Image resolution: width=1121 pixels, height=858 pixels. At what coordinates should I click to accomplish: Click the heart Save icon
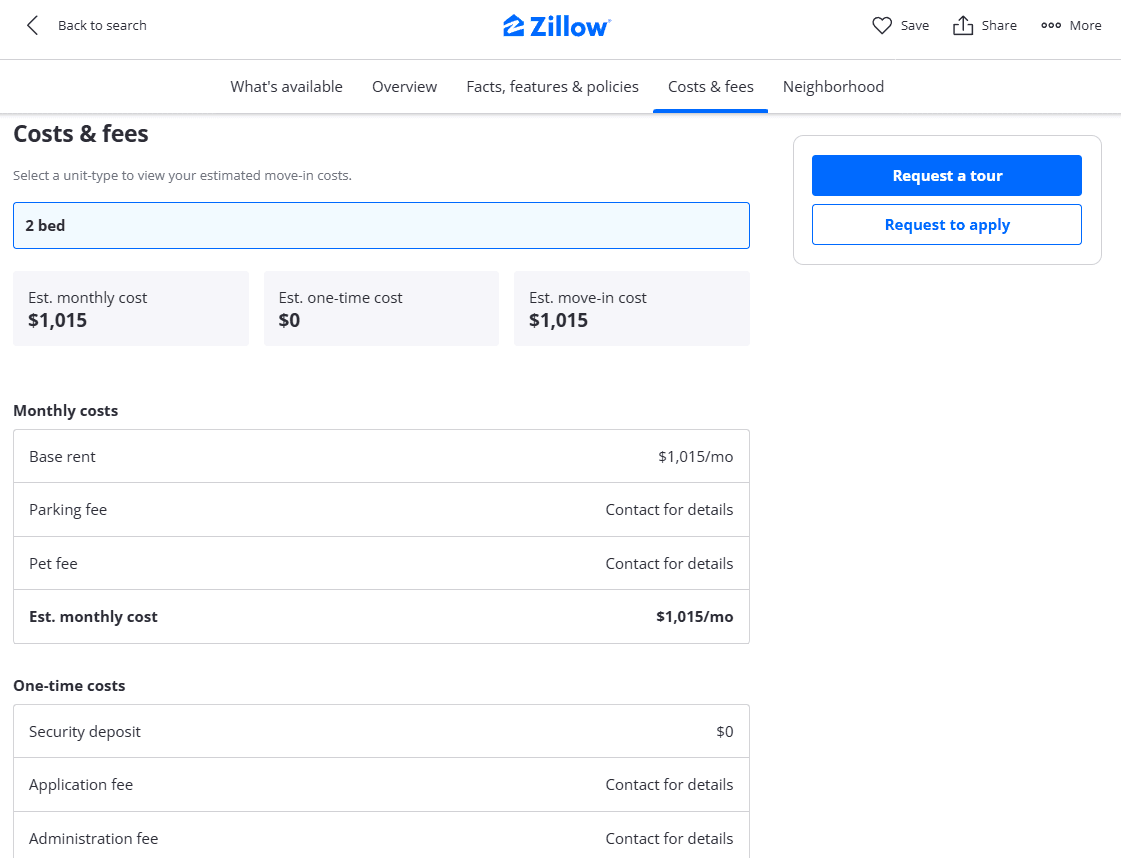pos(882,26)
